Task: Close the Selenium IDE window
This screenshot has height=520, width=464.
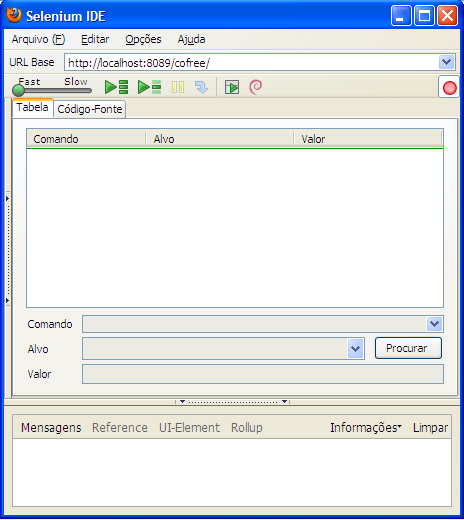Action: coord(447,15)
